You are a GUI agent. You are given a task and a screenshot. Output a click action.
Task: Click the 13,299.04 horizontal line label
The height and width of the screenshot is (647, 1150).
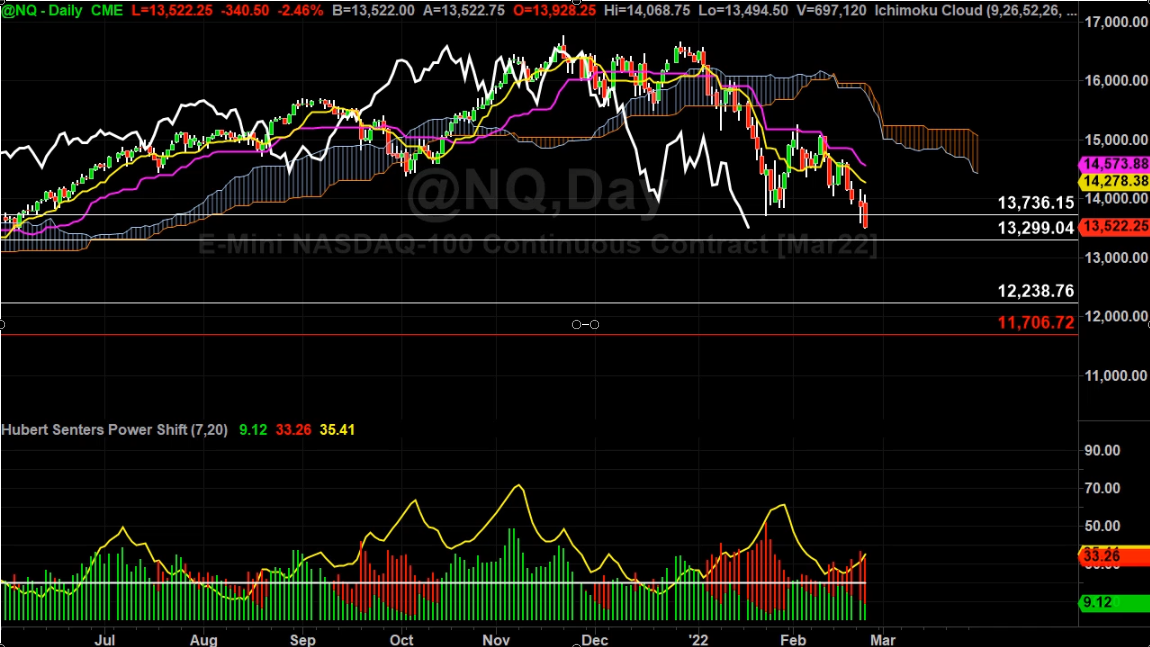pyautogui.click(x=1036, y=228)
